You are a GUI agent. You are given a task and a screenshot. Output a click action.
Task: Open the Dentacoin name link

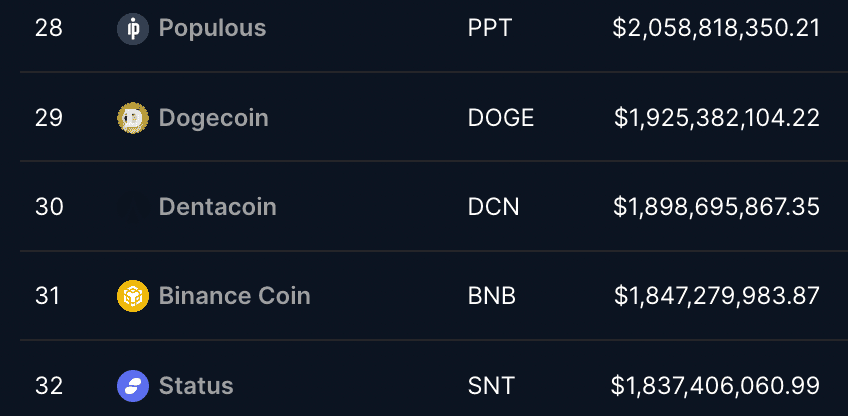pos(217,207)
